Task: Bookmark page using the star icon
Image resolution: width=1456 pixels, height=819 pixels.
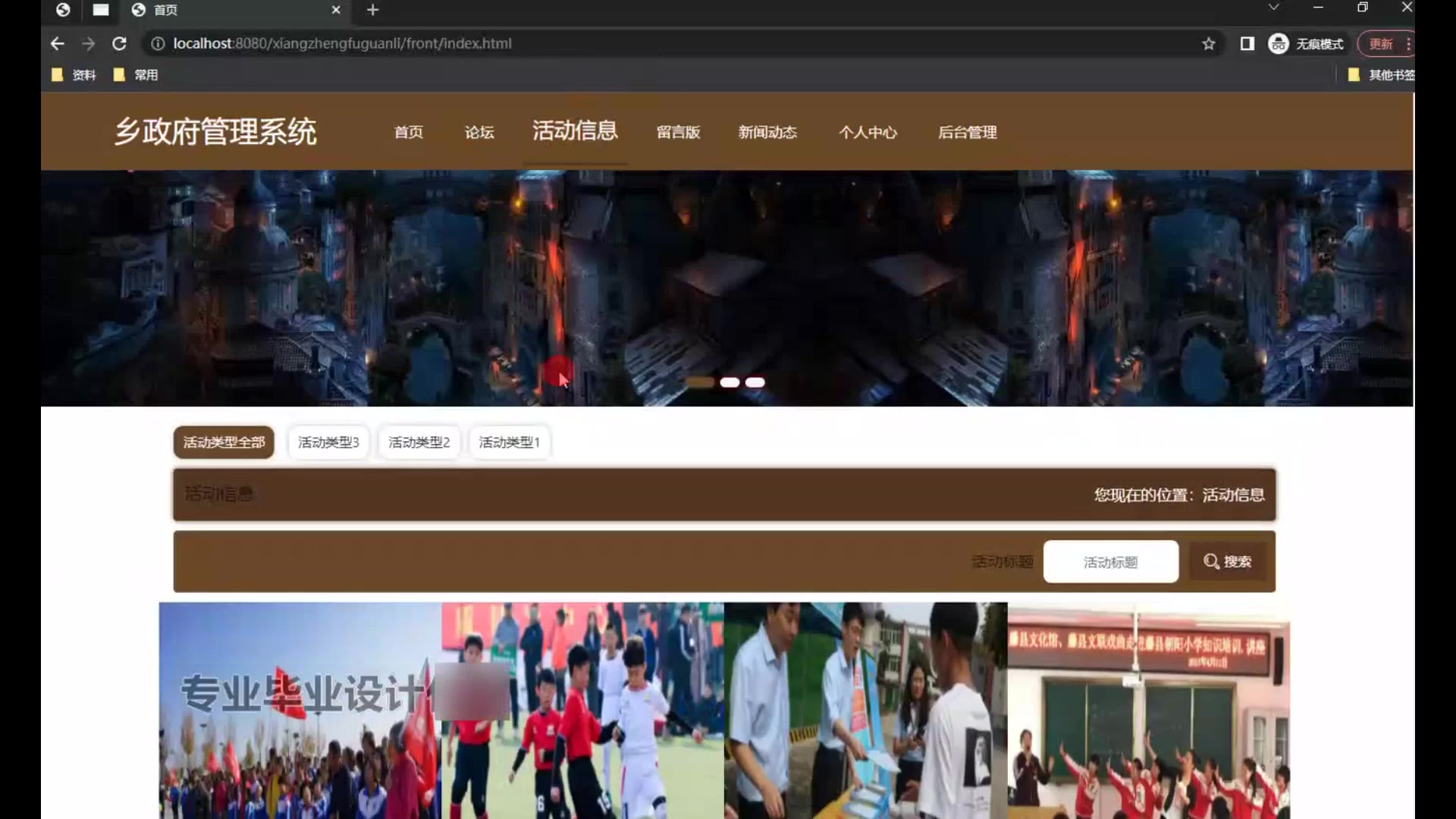Action: click(x=1208, y=44)
